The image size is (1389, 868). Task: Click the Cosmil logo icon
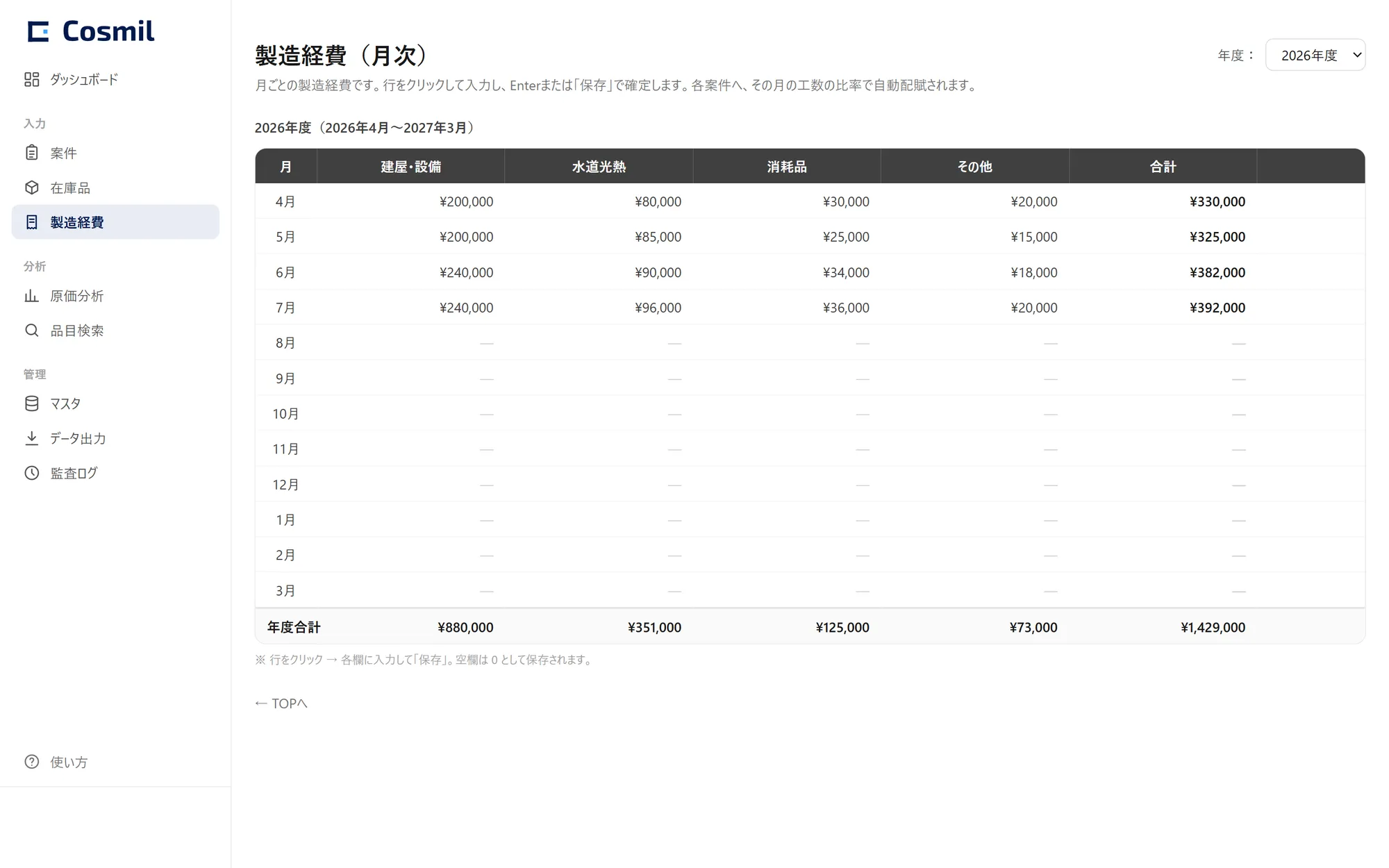point(38,31)
